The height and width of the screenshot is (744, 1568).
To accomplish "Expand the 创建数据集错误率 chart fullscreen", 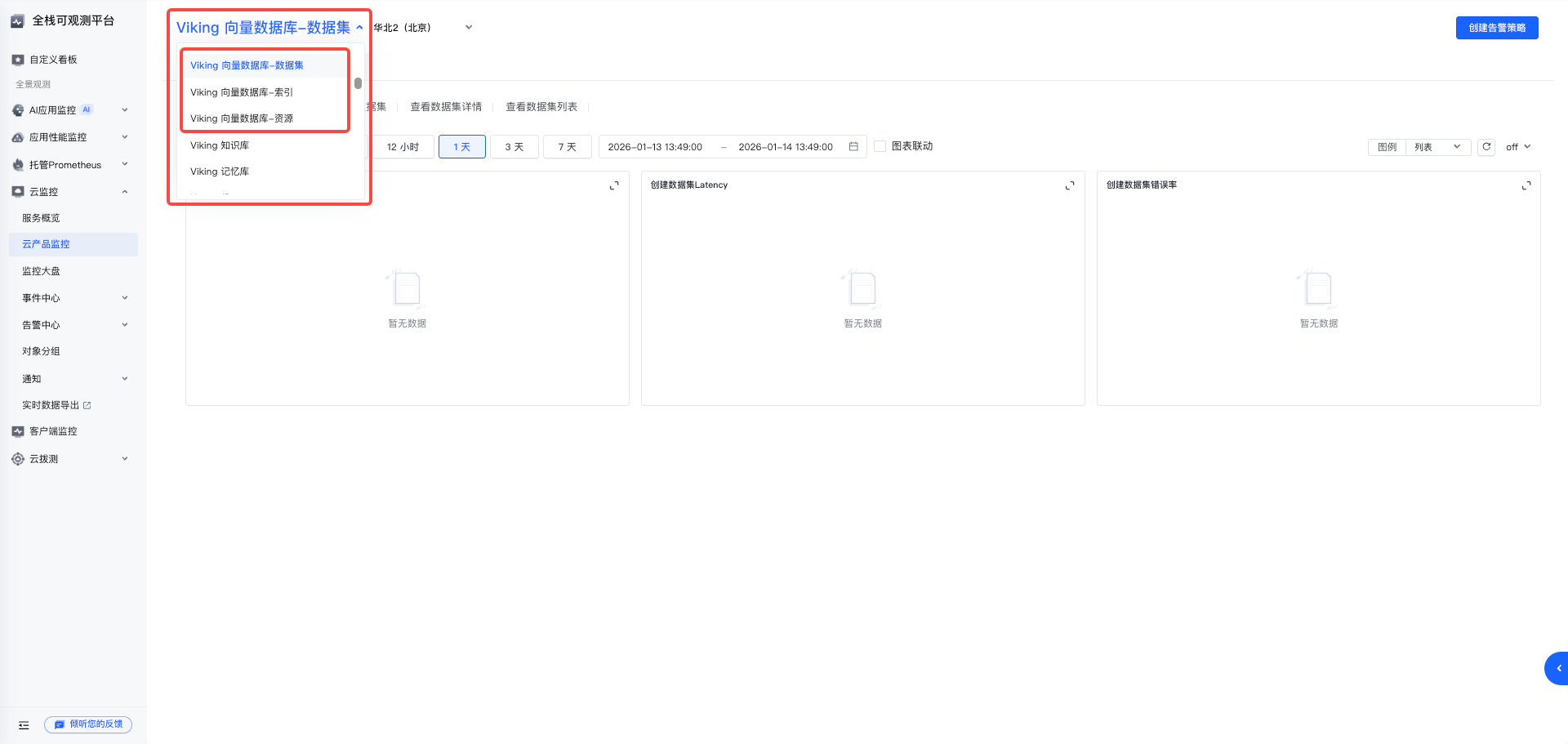I will click(1526, 186).
